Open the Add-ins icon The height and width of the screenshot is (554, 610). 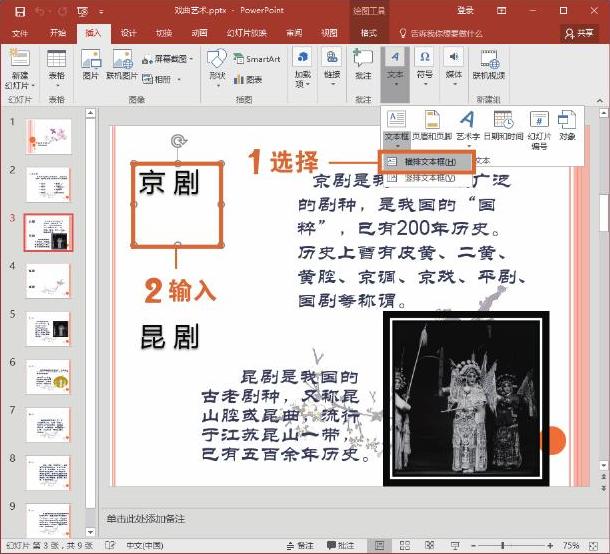point(303,57)
